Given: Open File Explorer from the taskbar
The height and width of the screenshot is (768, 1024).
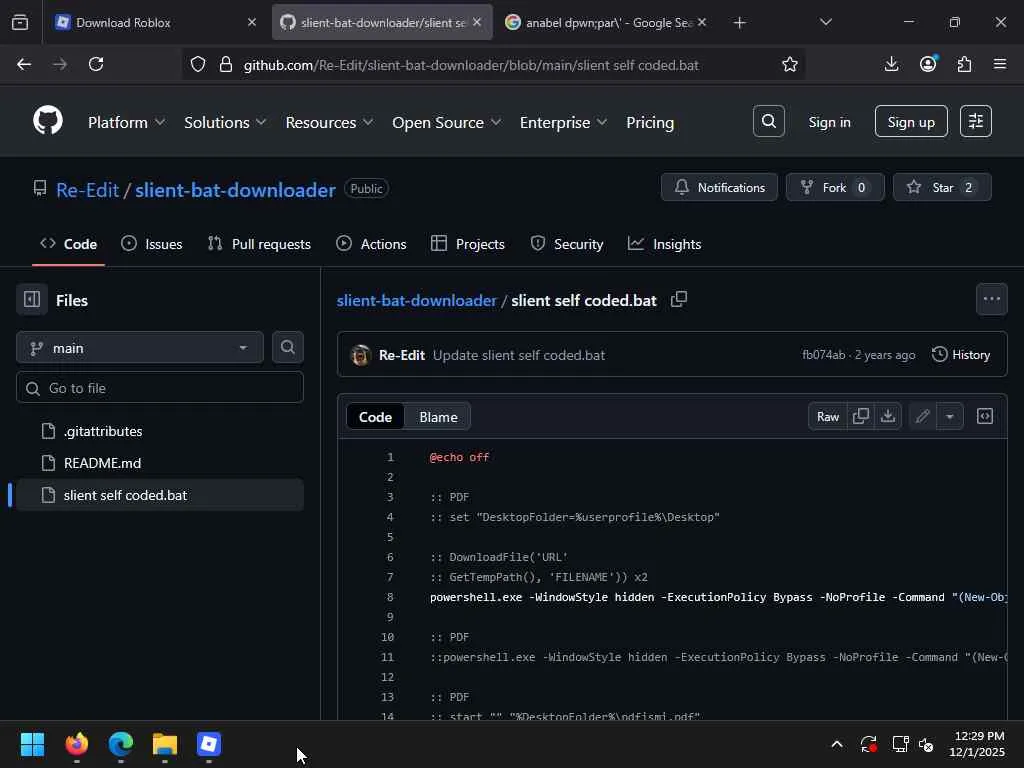Looking at the screenshot, I should pos(165,744).
